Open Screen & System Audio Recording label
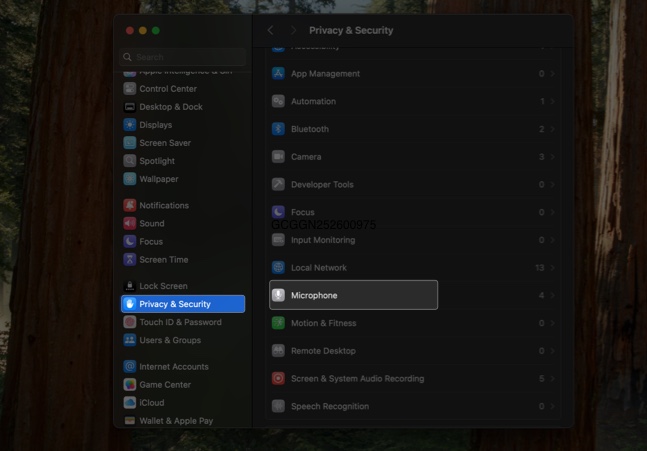The height and width of the screenshot is (451, 647). click(x=357, y=378)
